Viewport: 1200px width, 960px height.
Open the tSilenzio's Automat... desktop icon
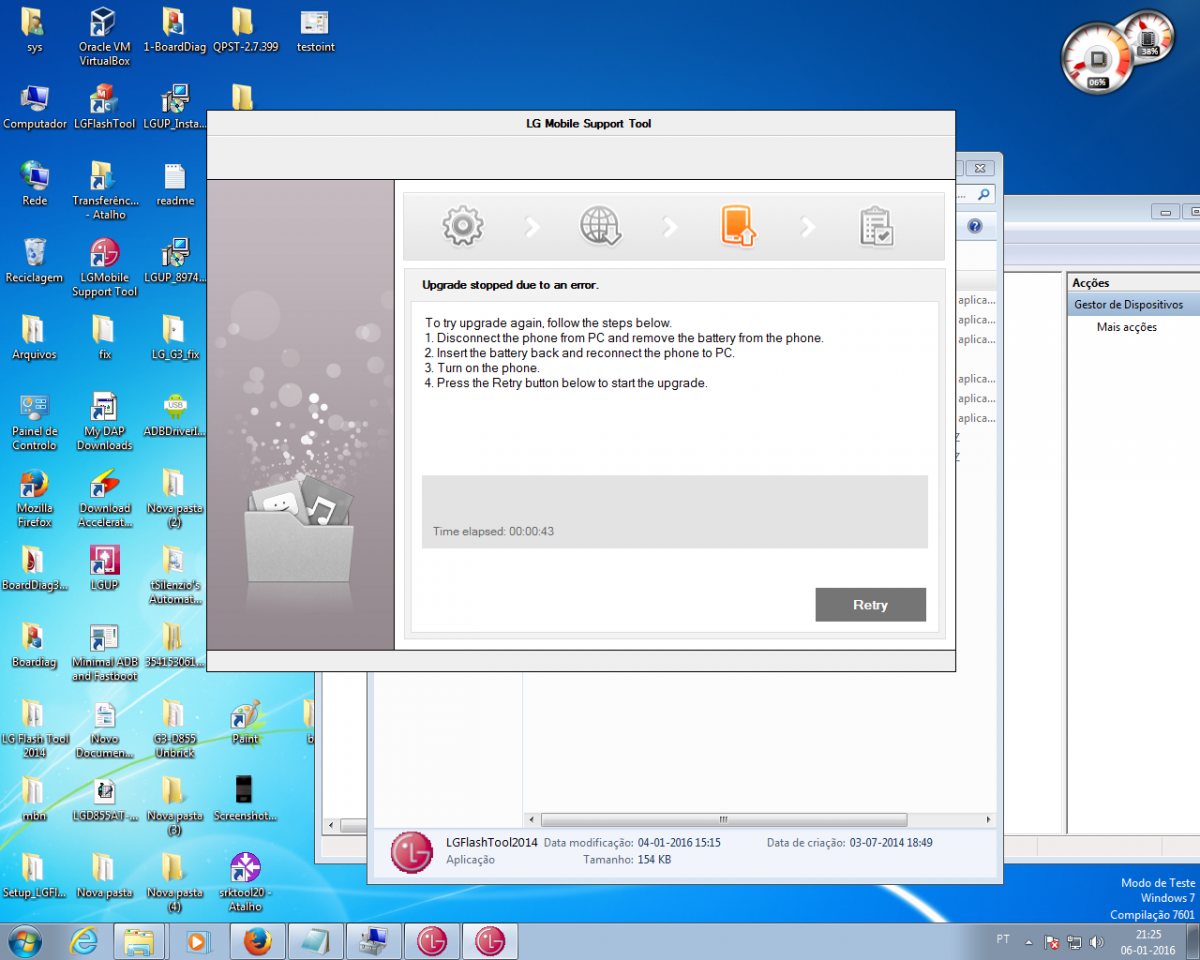tap(174, 575)
